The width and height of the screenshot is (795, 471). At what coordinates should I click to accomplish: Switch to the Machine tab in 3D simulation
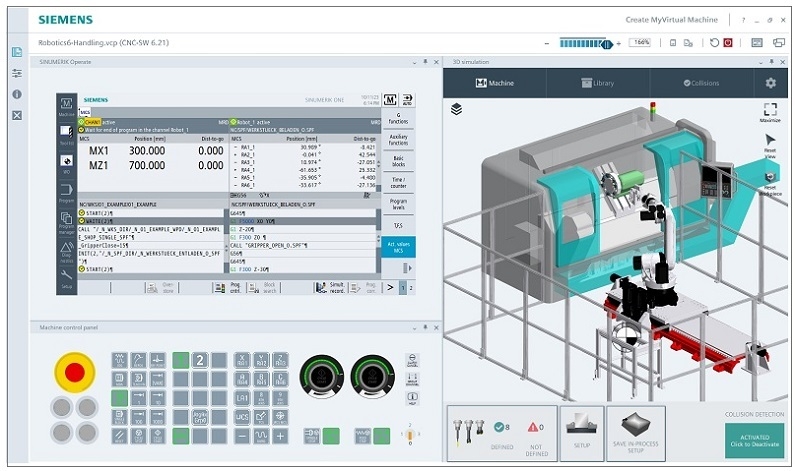(x=495, y=83)
